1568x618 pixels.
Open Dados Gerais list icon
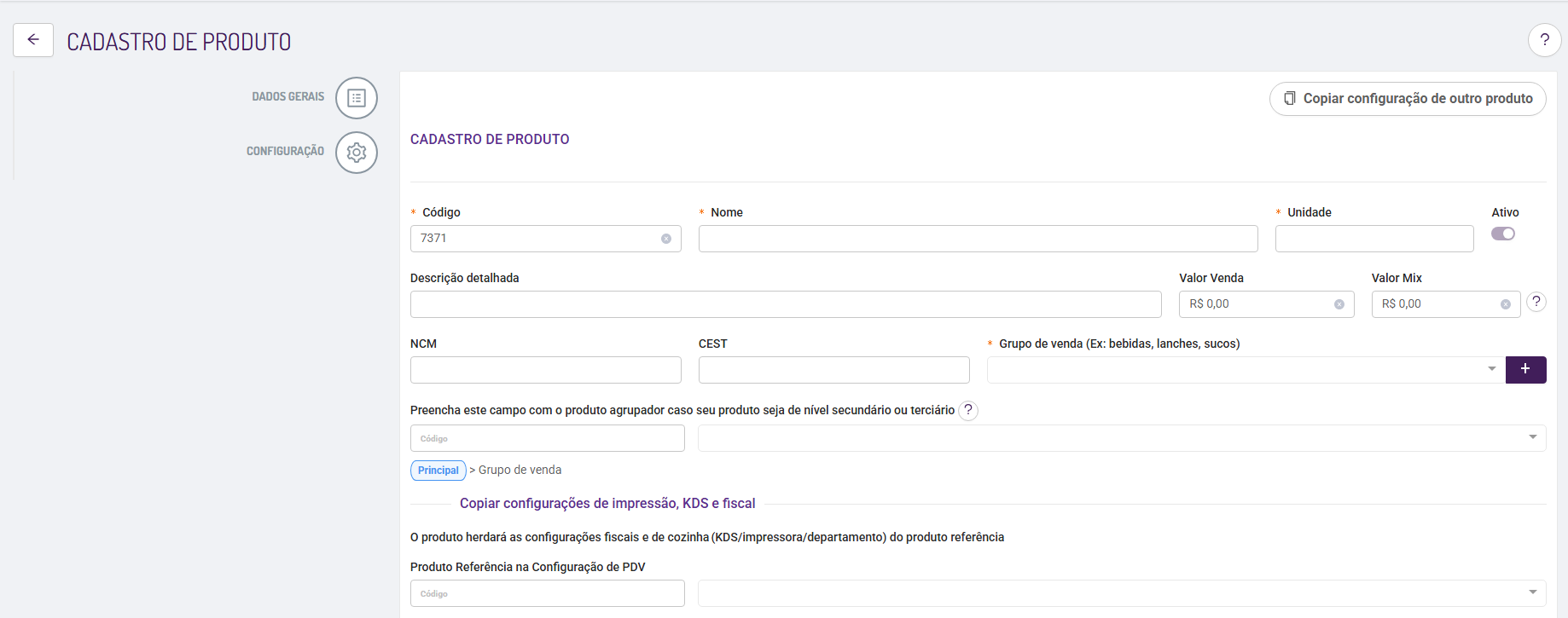[357, 98]
